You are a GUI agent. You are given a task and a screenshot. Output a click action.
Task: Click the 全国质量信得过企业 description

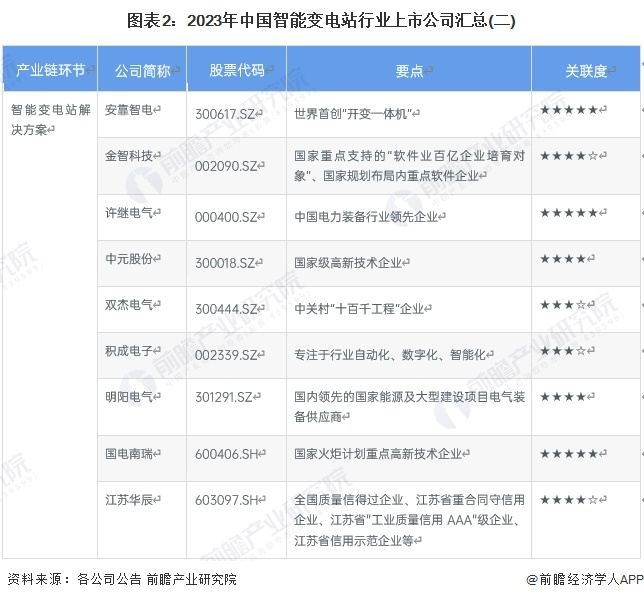coord(409,520)
